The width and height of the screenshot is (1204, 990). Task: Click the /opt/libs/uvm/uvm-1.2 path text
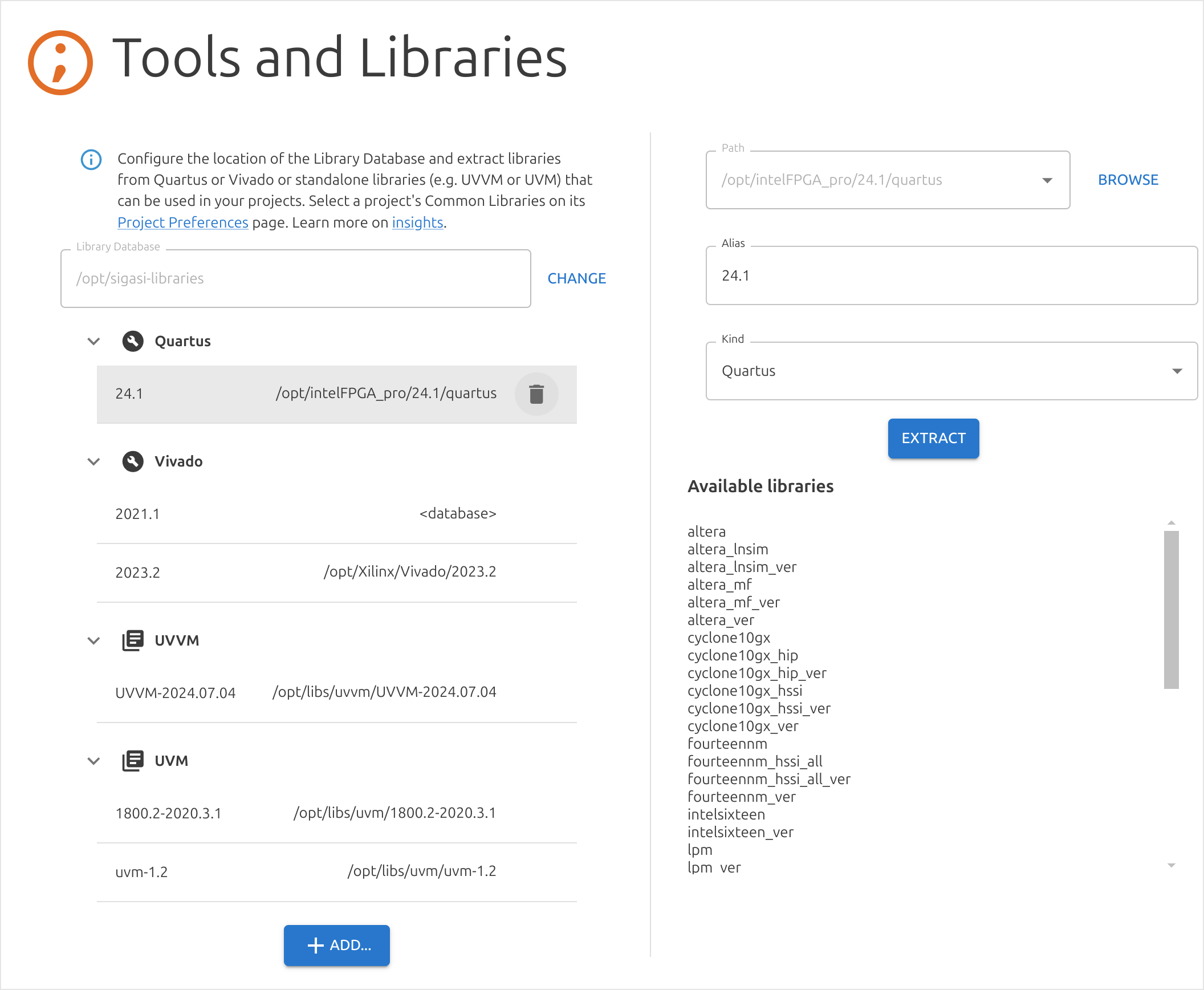coord(422,871)
